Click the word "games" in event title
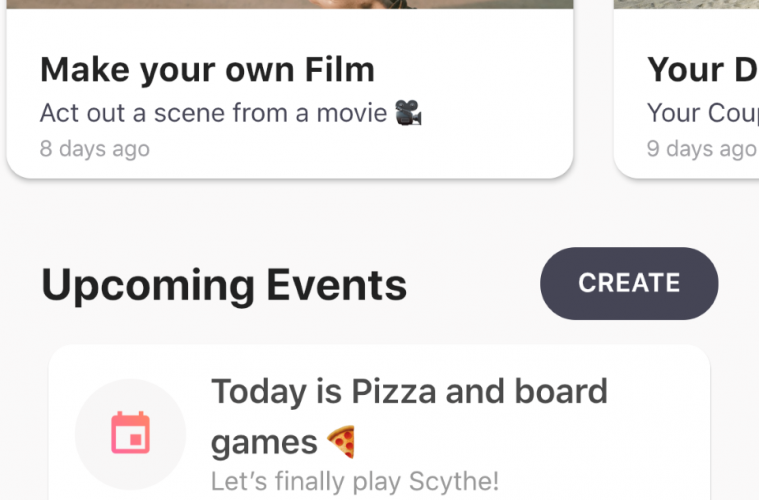Viewport: 759px width, 500px height. 264,440
